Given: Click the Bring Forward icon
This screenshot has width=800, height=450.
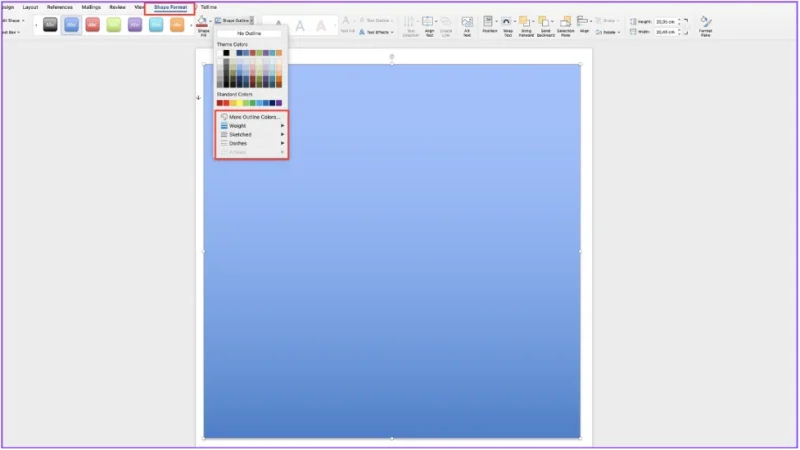Looking at the screenshot, I should pos(527,24).
